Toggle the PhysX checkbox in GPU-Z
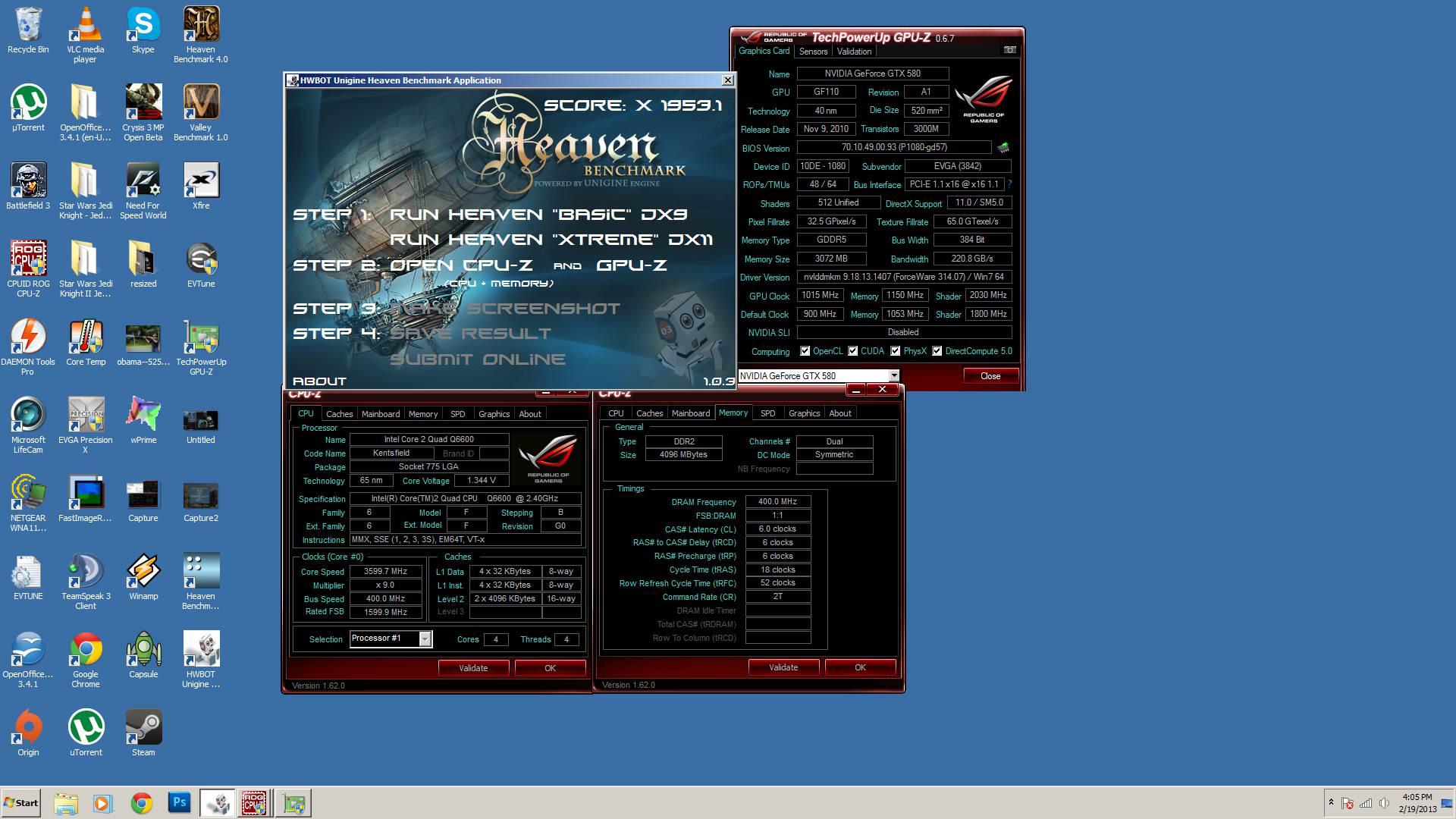This screenshot has height=819, width=1456. (896, 351)
